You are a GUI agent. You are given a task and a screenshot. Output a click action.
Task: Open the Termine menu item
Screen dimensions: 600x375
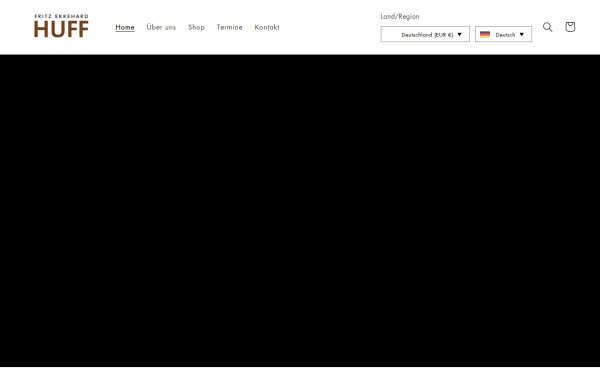pyautogui.click(x=230, y=27)
